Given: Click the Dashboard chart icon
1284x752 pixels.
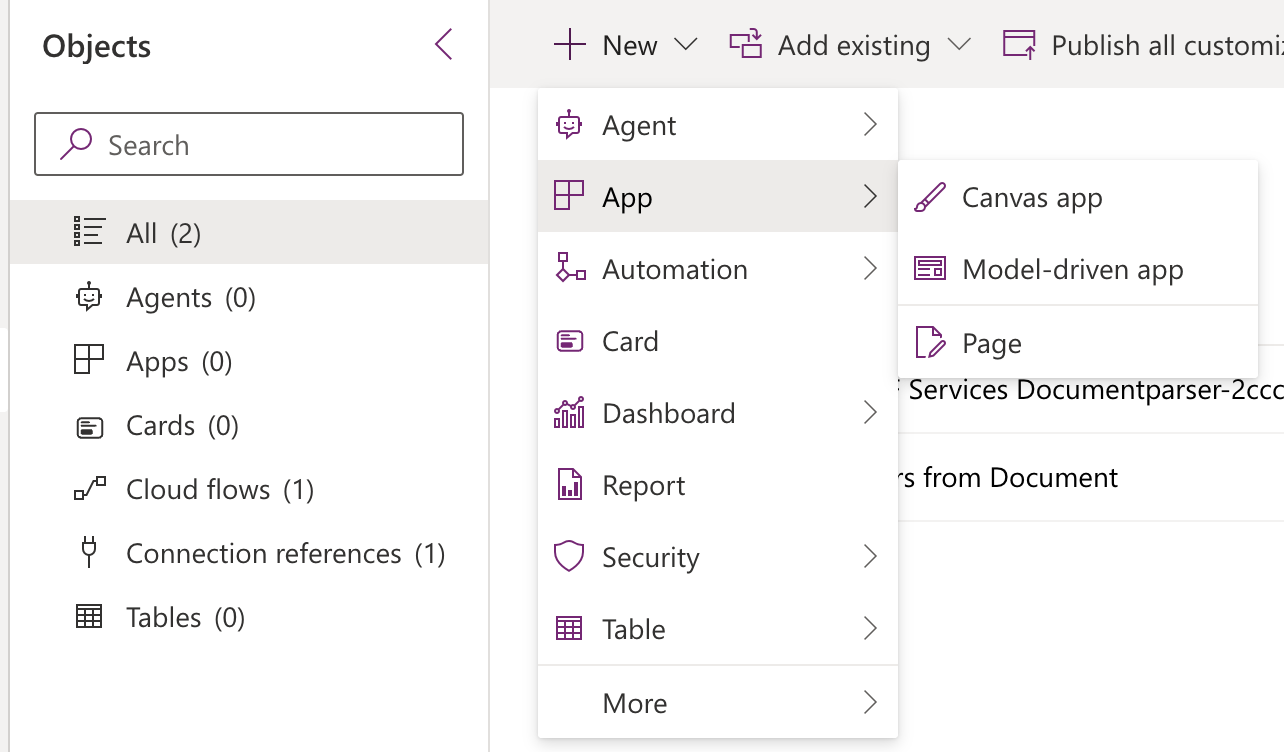Looking at the screenshot, I should tap(569, 413).
